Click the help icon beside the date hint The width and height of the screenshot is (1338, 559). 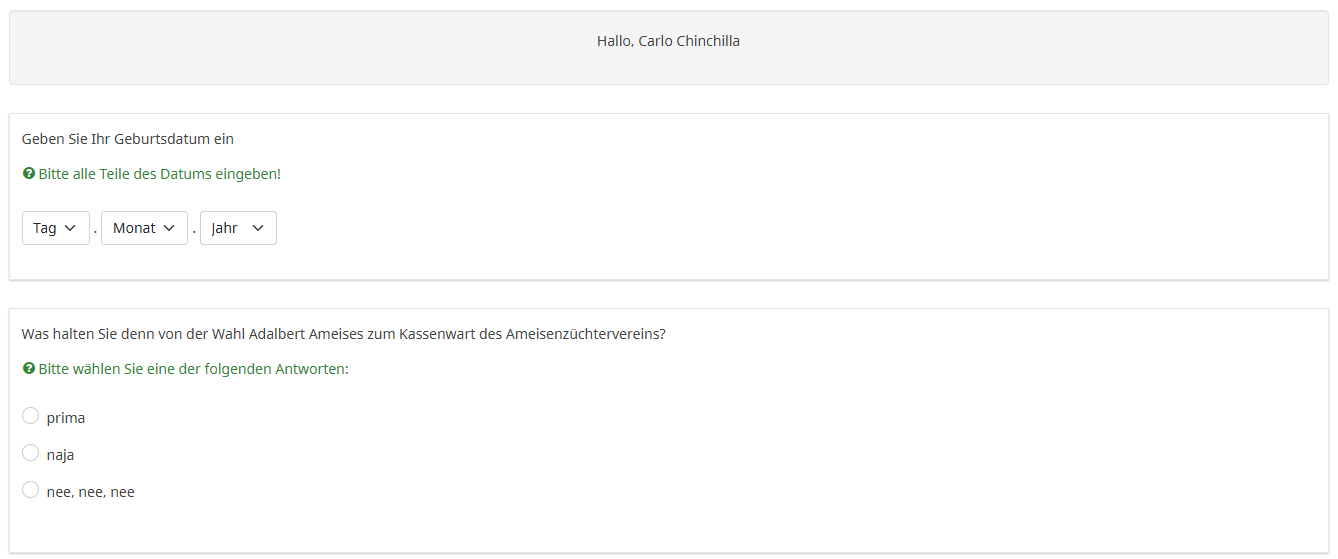point(29,174)
